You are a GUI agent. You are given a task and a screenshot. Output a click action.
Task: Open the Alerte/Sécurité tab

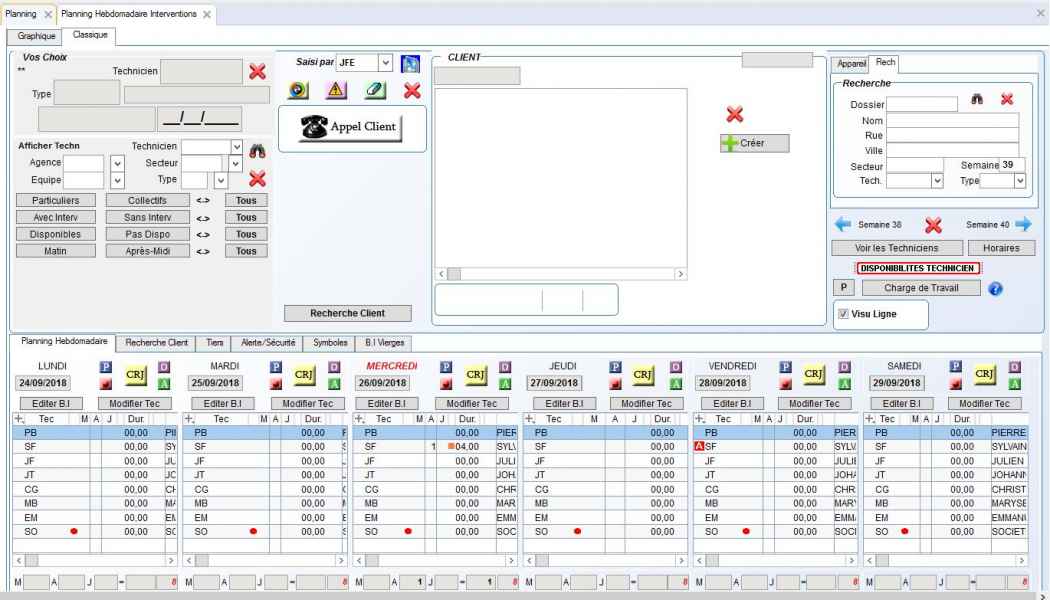coord(268,343)
